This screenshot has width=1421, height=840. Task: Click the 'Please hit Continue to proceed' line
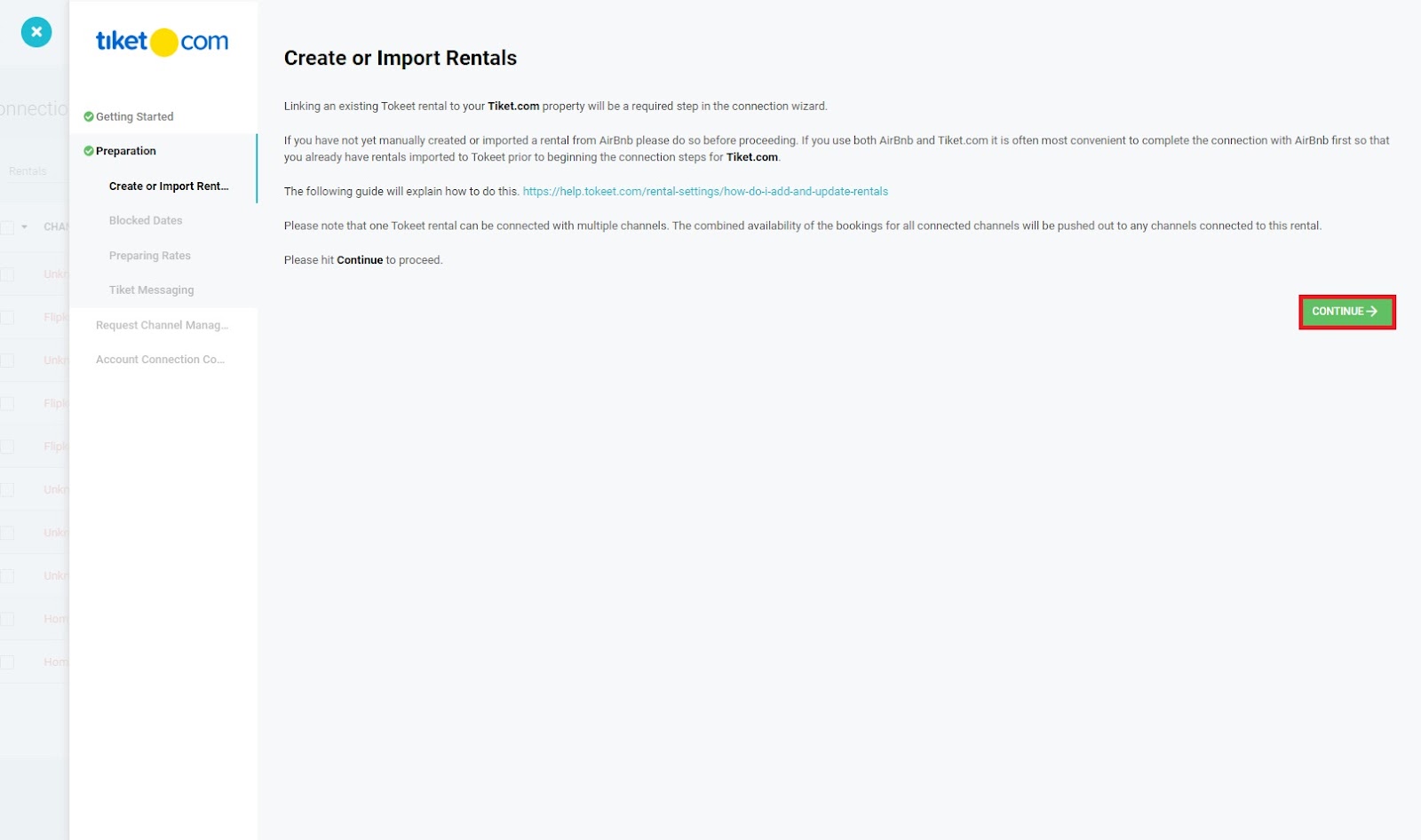[363, 260]
